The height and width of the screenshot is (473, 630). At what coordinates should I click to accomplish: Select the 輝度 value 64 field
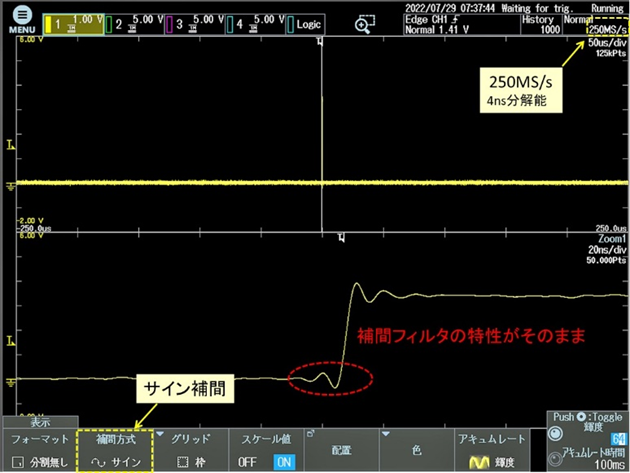click(618, 438)
